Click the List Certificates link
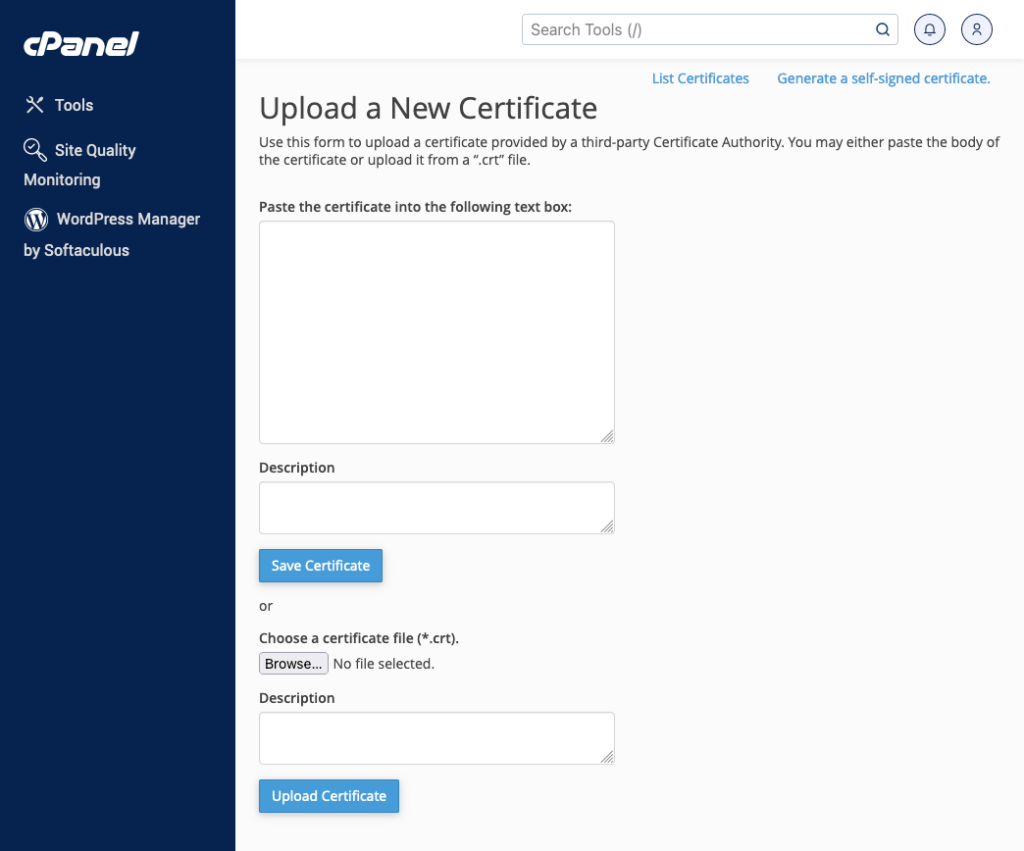This screenshot has width=1024, height=851. pos(700,78)
